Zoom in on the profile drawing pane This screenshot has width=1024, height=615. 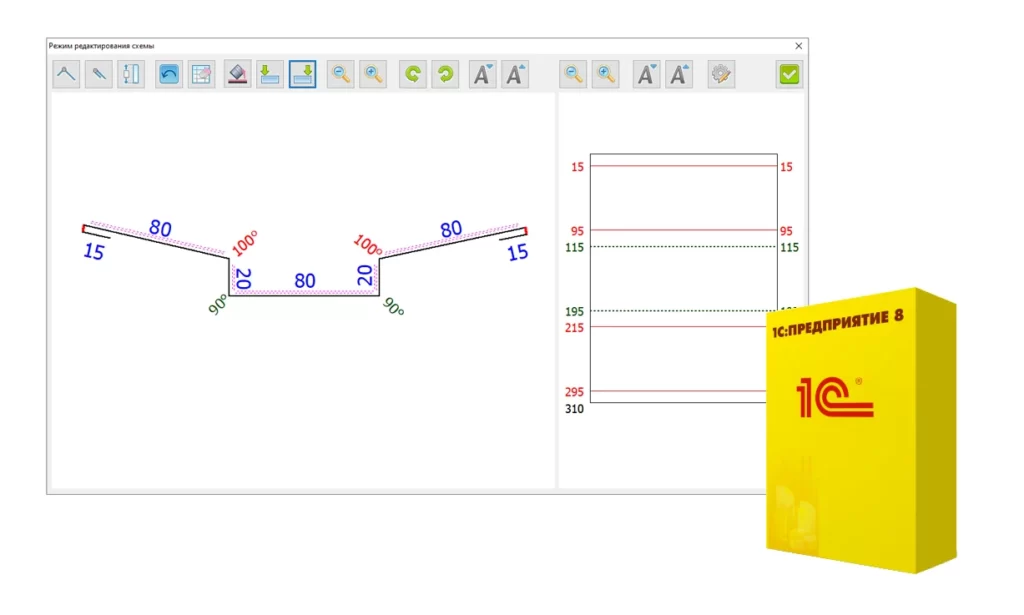[x=373, y=74]
